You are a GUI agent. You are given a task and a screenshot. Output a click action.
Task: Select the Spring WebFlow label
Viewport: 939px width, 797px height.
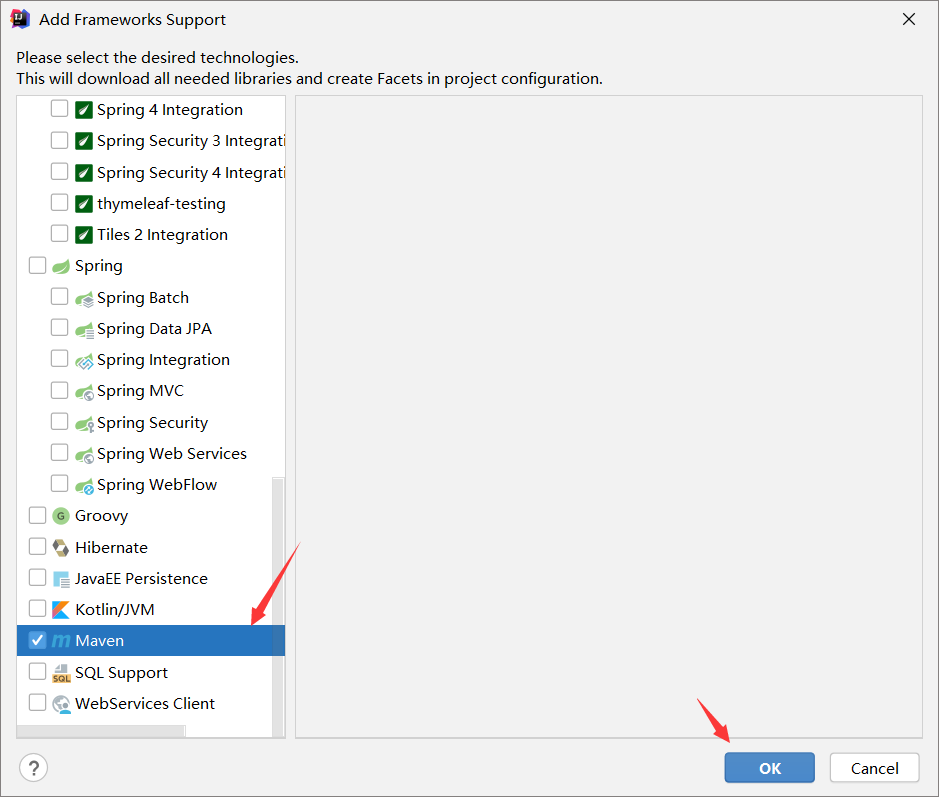(x=157, y=485)
